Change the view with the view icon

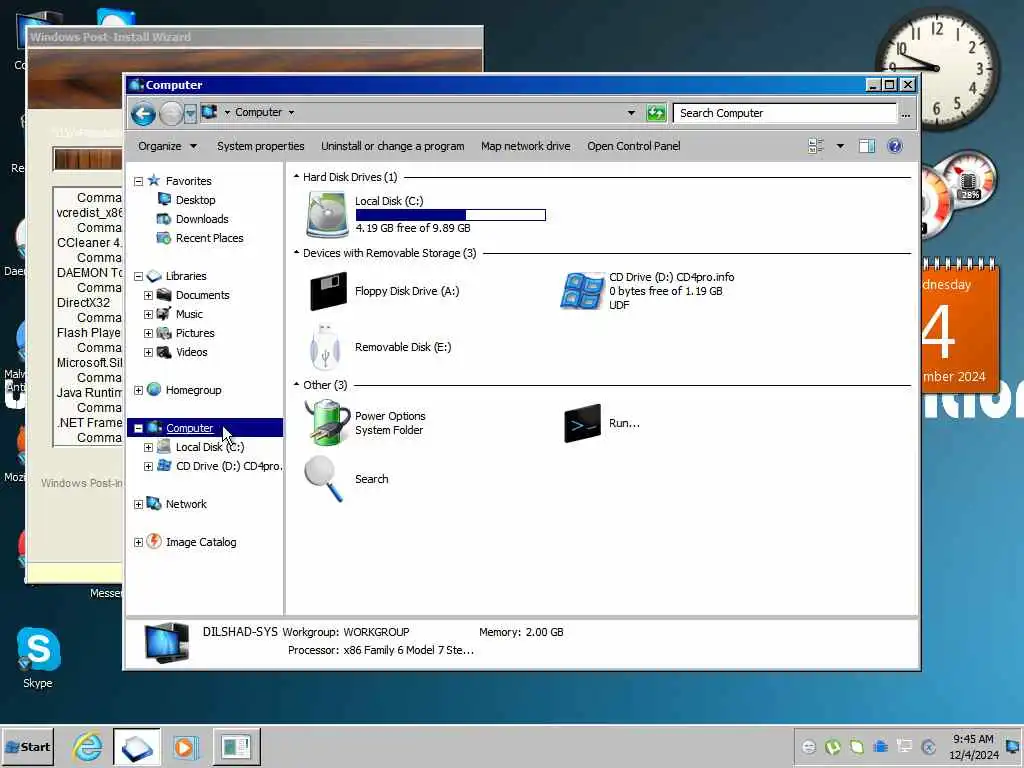816,146
